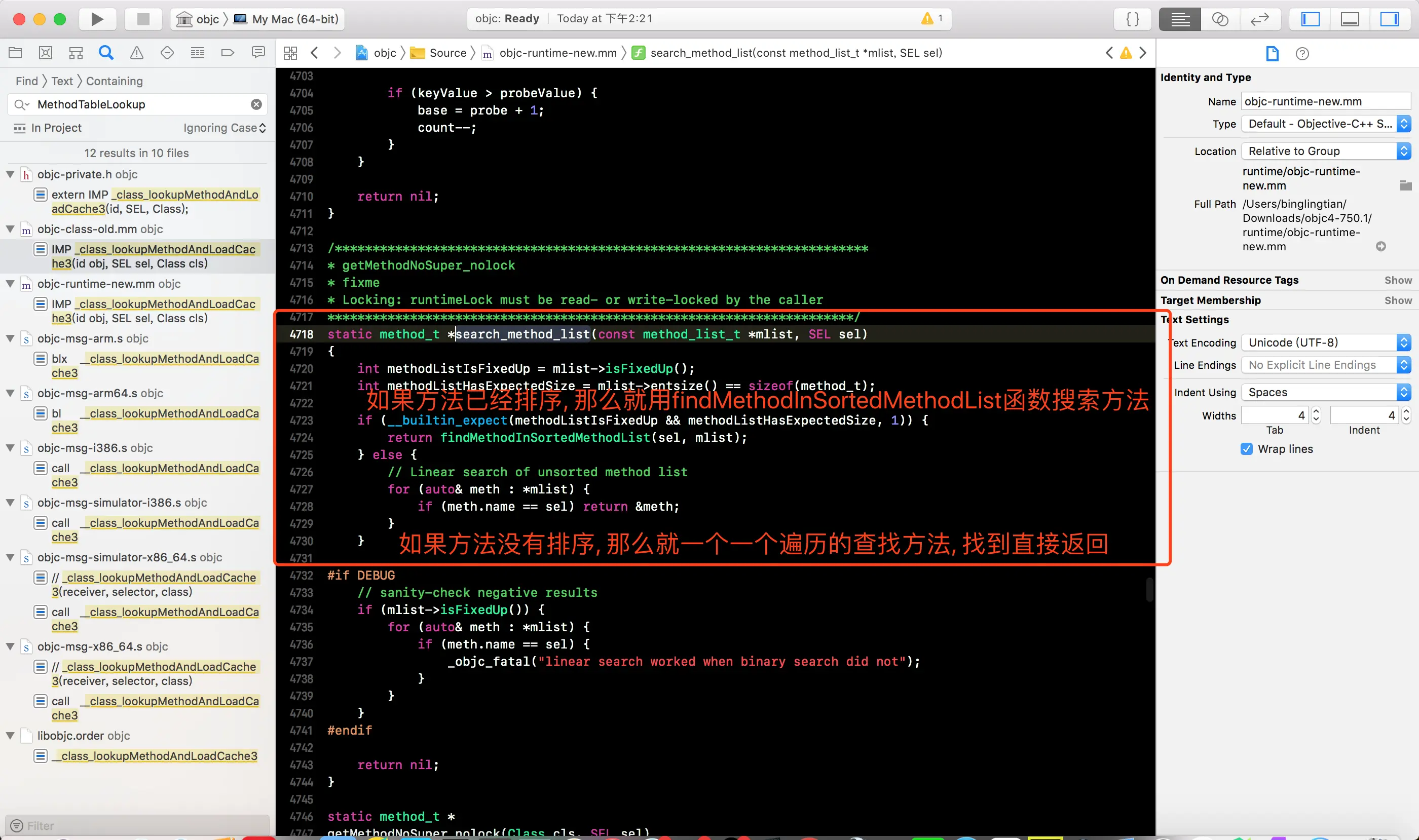Image resolution: width=1419 pixels, height=840 pixels.
Task: Select the objc-runtime-new.mm breadcrumb
Action: click(x=557, y=53)
